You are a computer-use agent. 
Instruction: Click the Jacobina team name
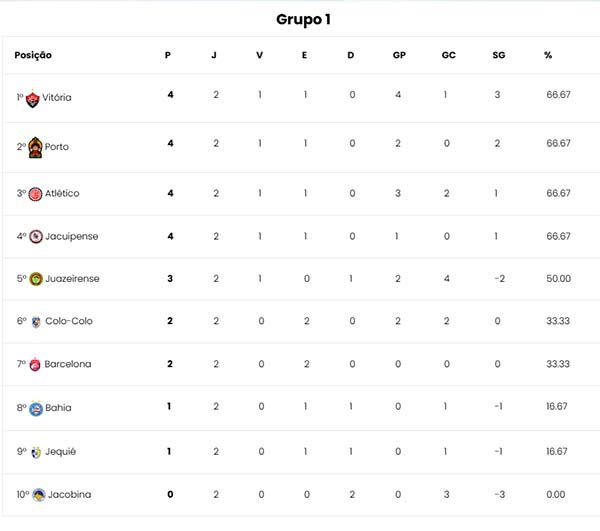coord(70,494)
